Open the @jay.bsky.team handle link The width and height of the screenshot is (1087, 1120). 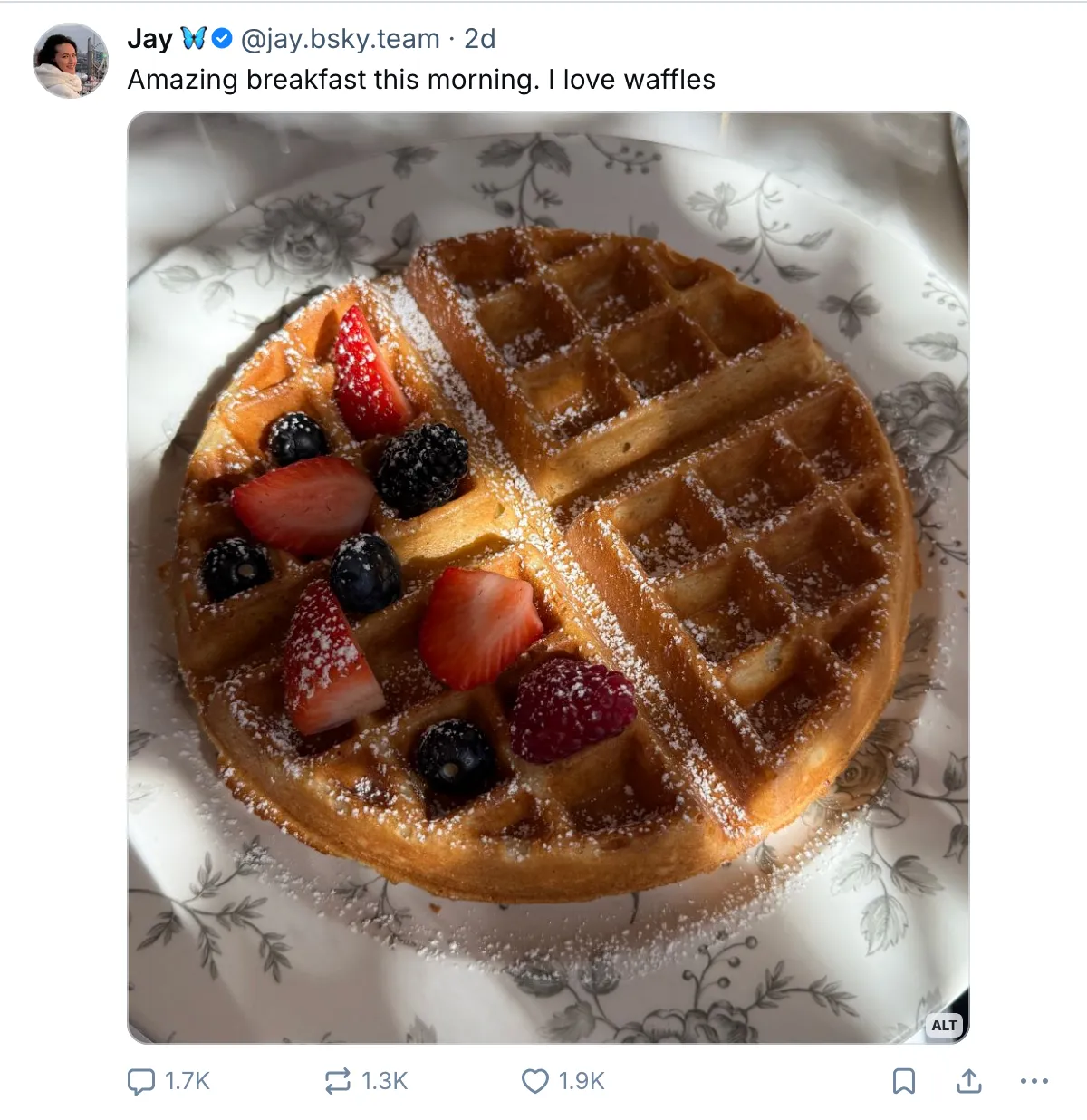[x=340, y=39]
